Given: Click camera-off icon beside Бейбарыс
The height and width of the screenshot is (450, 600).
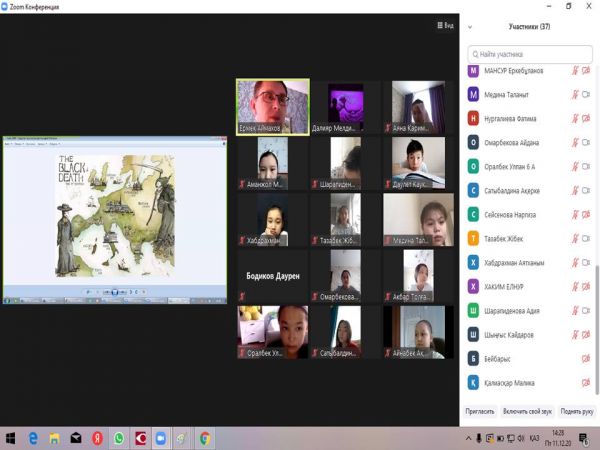Looking at the screenshot, I should 586,358.
